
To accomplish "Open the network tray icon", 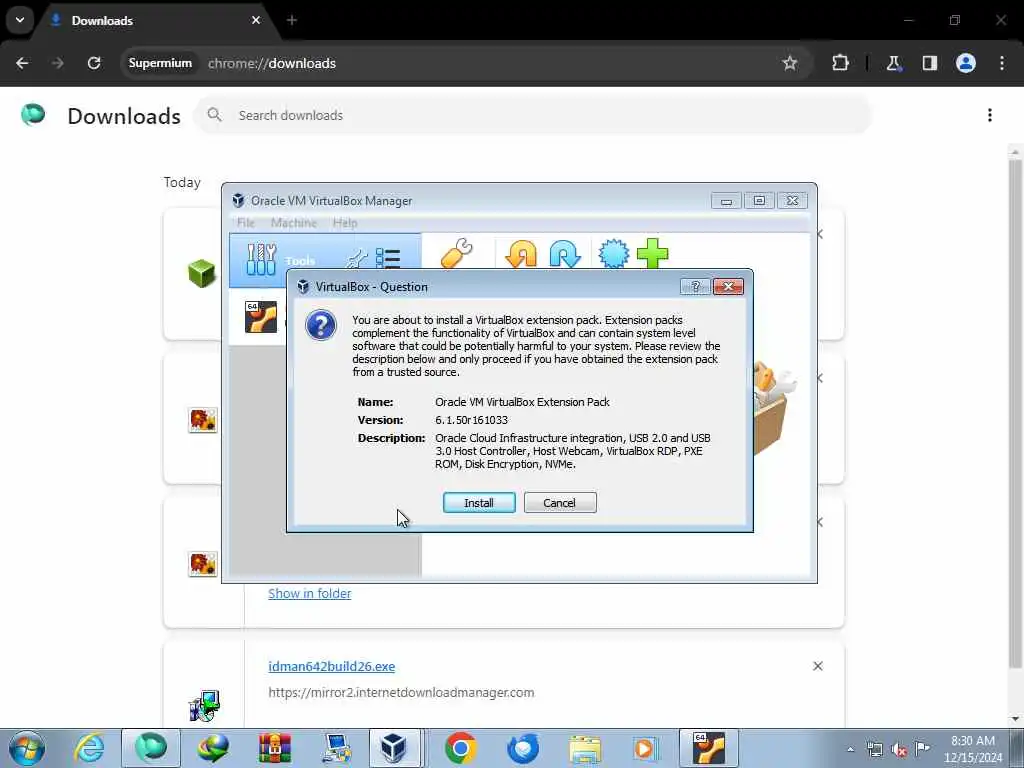I will (874, 750).
